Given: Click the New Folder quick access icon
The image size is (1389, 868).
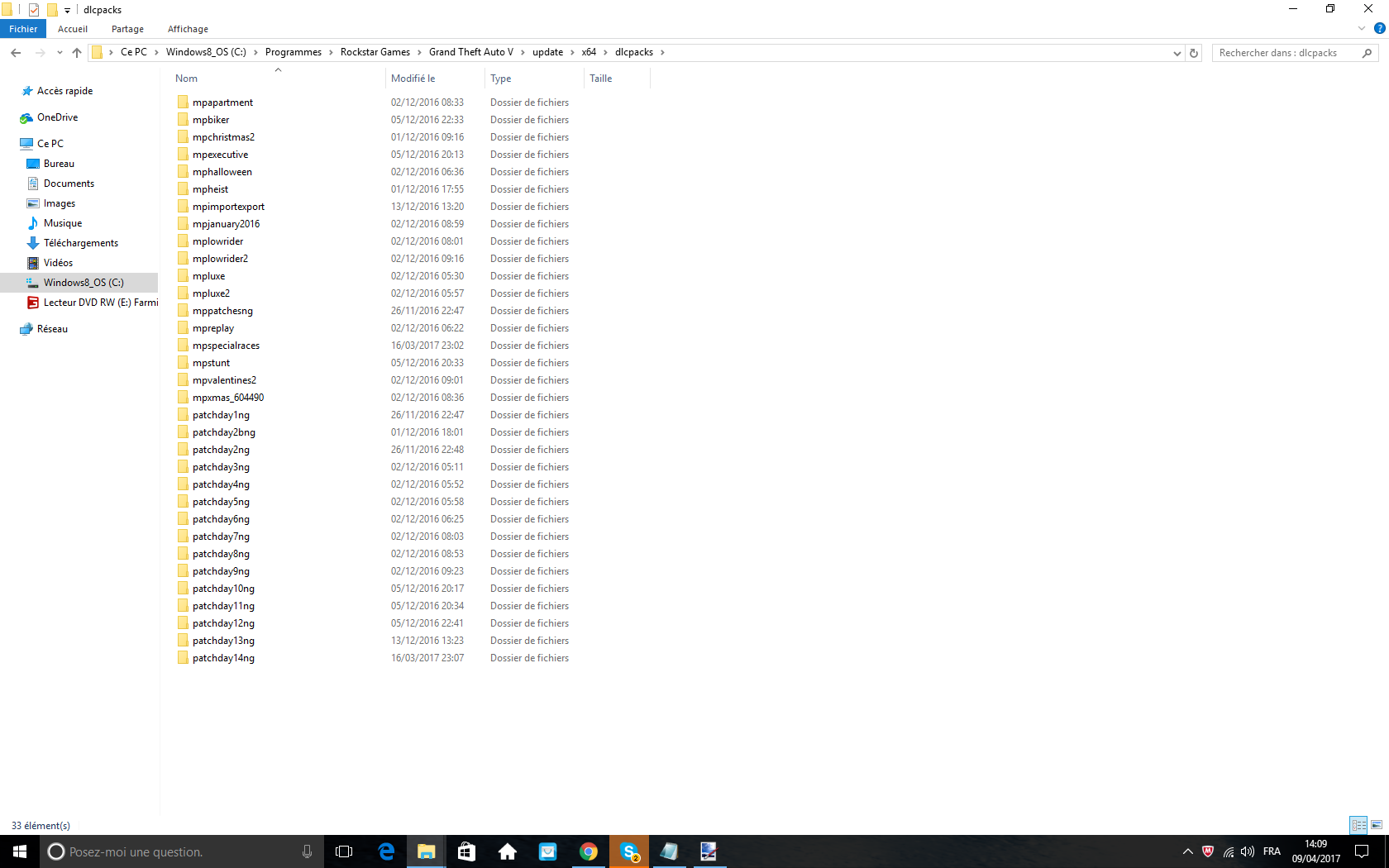Looking at the screenshot, I should tap(51, 10).
